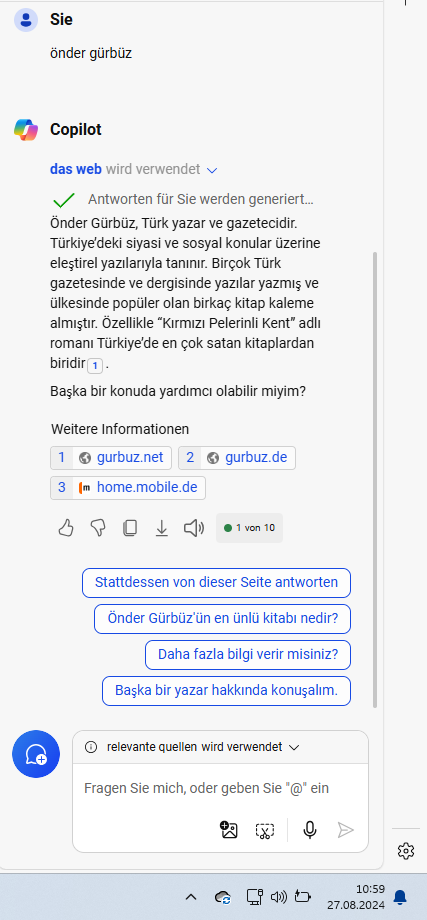The height and width of the screenshot is (920, 427).
Task: Click the conversation vertical scrollbar
Action: 375,479
